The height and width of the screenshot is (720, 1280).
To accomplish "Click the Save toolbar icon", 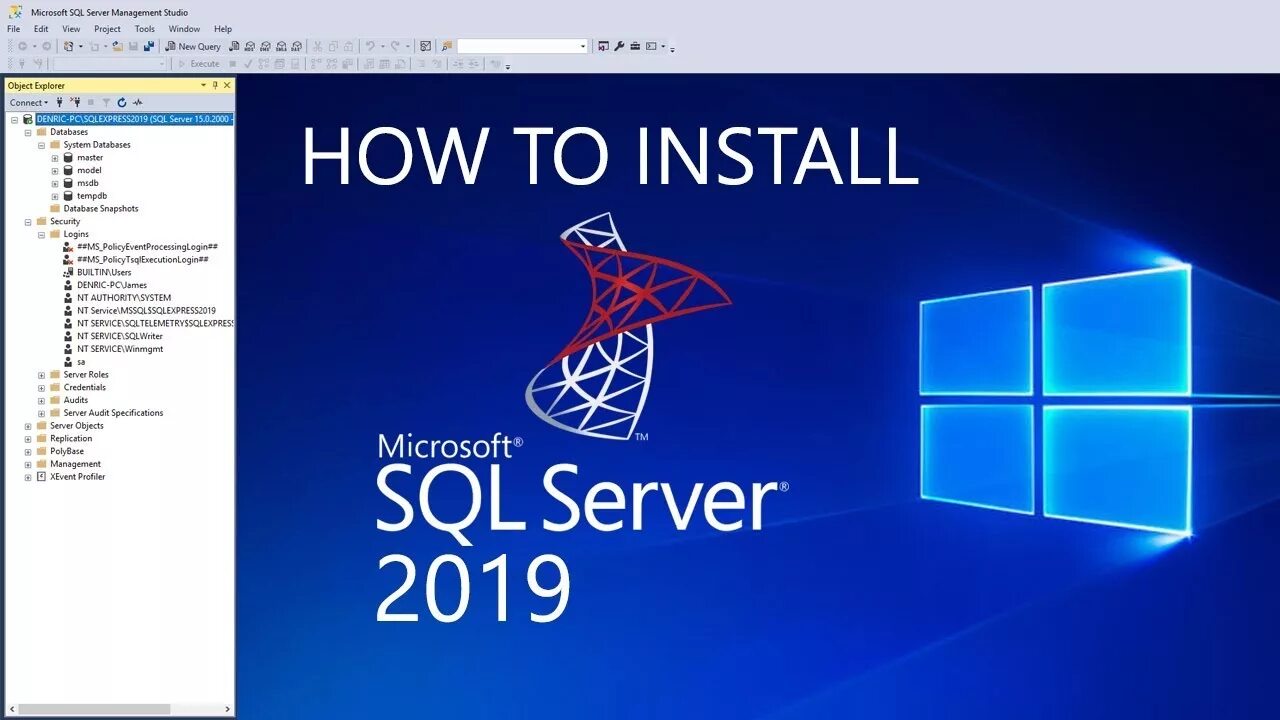I will (x=134, y=46).
